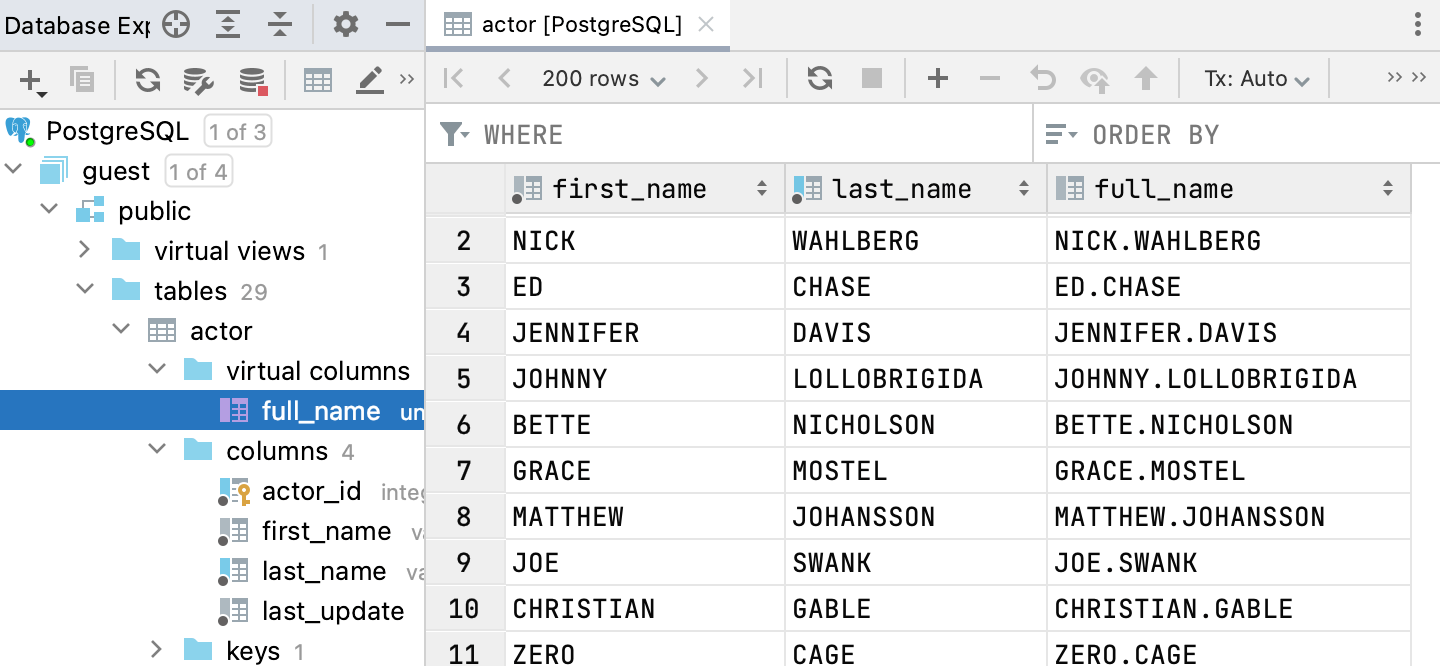The height and width of the screenshot is (666, 1440).
Task: Sort by the last_name column header
Action: [x=900, y=189]
